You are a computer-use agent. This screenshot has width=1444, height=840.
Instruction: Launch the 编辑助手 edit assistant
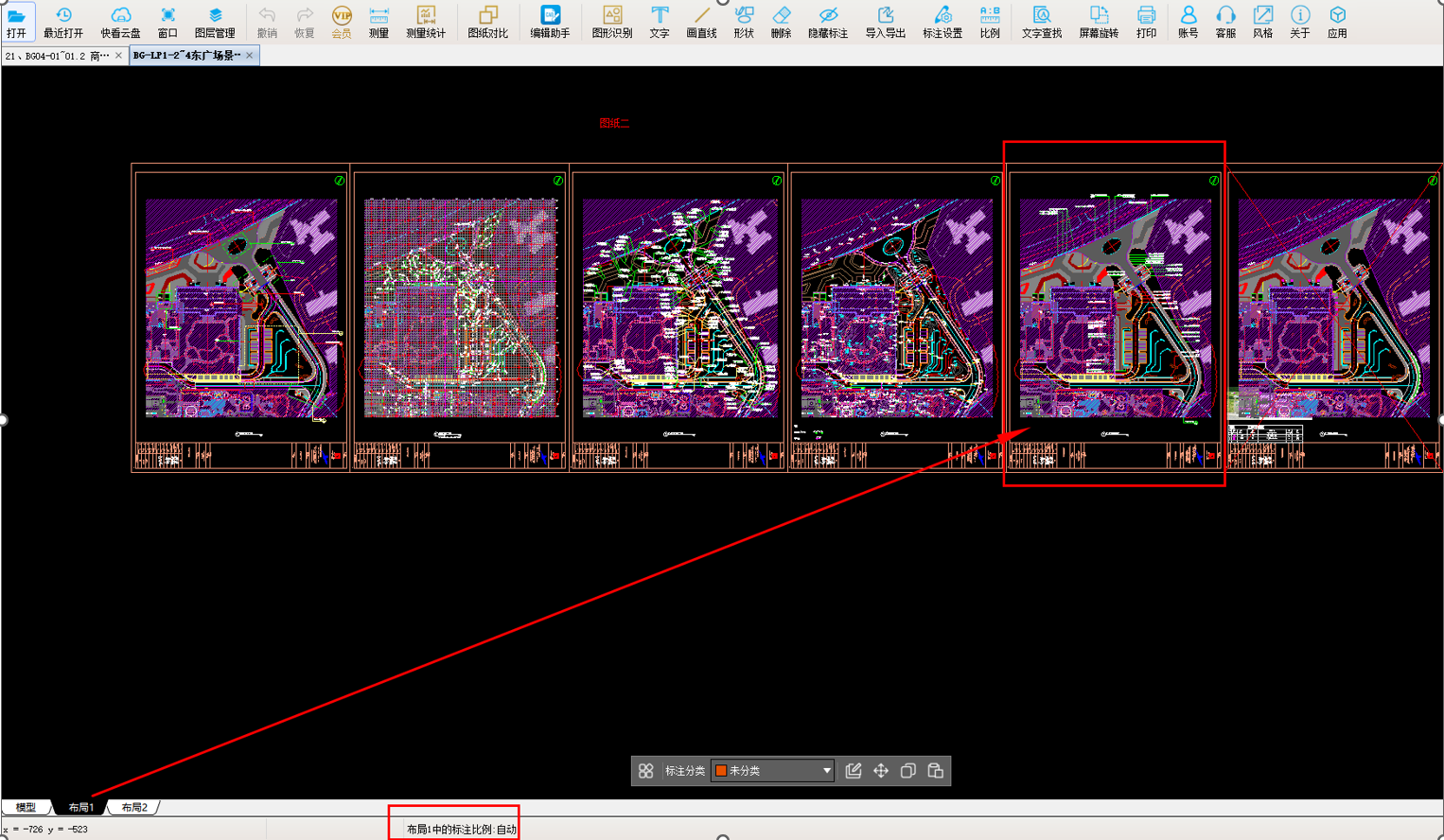pyautogui.click(x=550, y=22)
